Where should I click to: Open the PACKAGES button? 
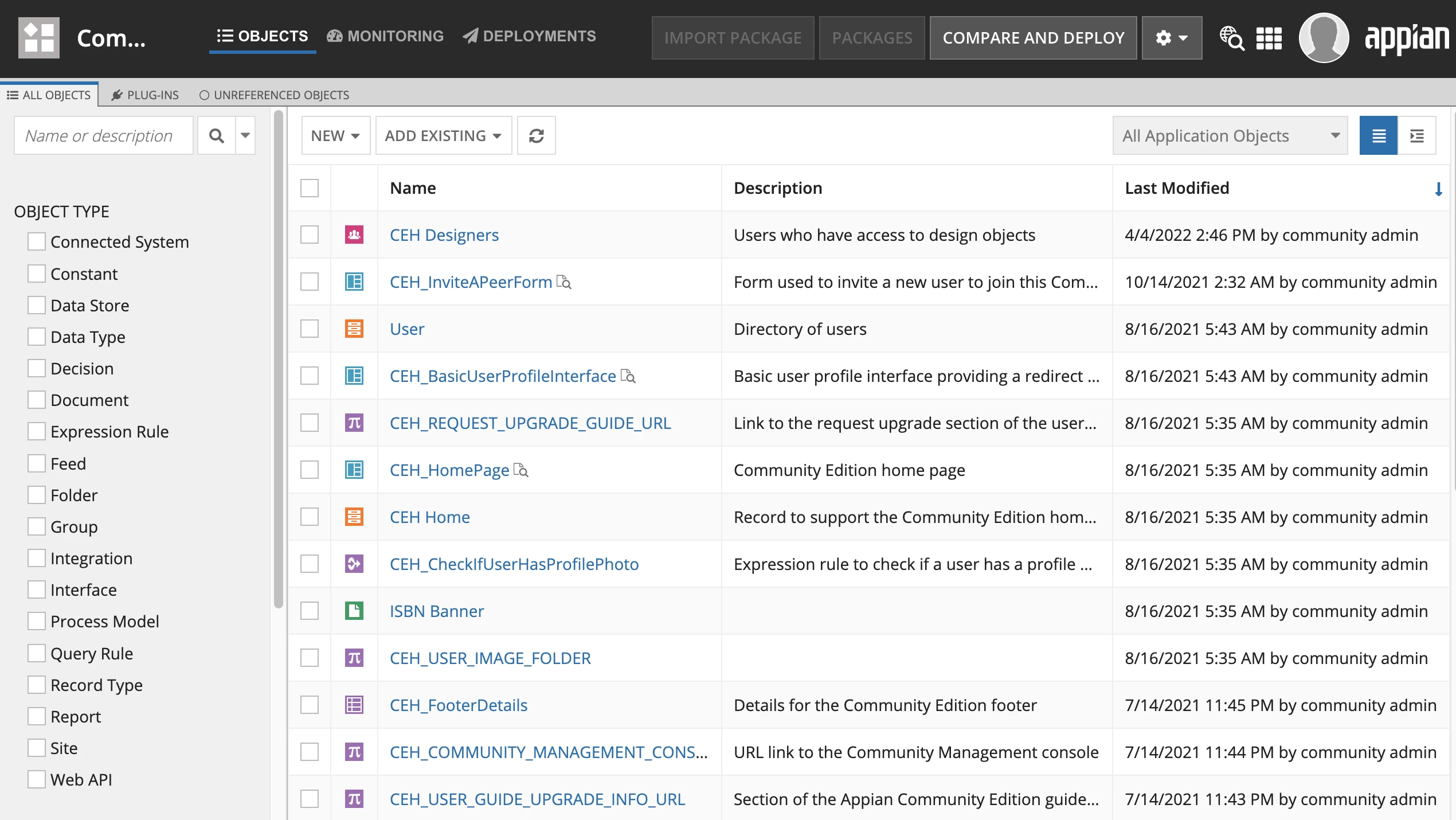872,38
